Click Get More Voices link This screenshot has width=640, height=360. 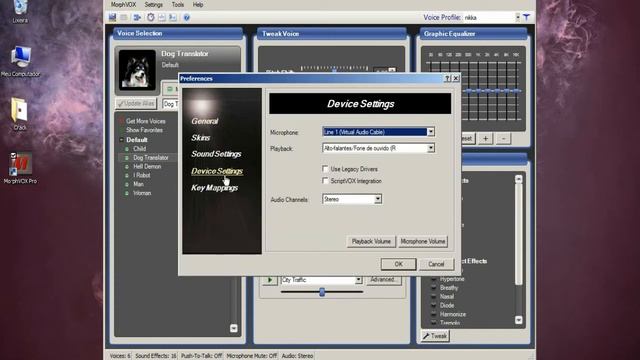(146, 121)
